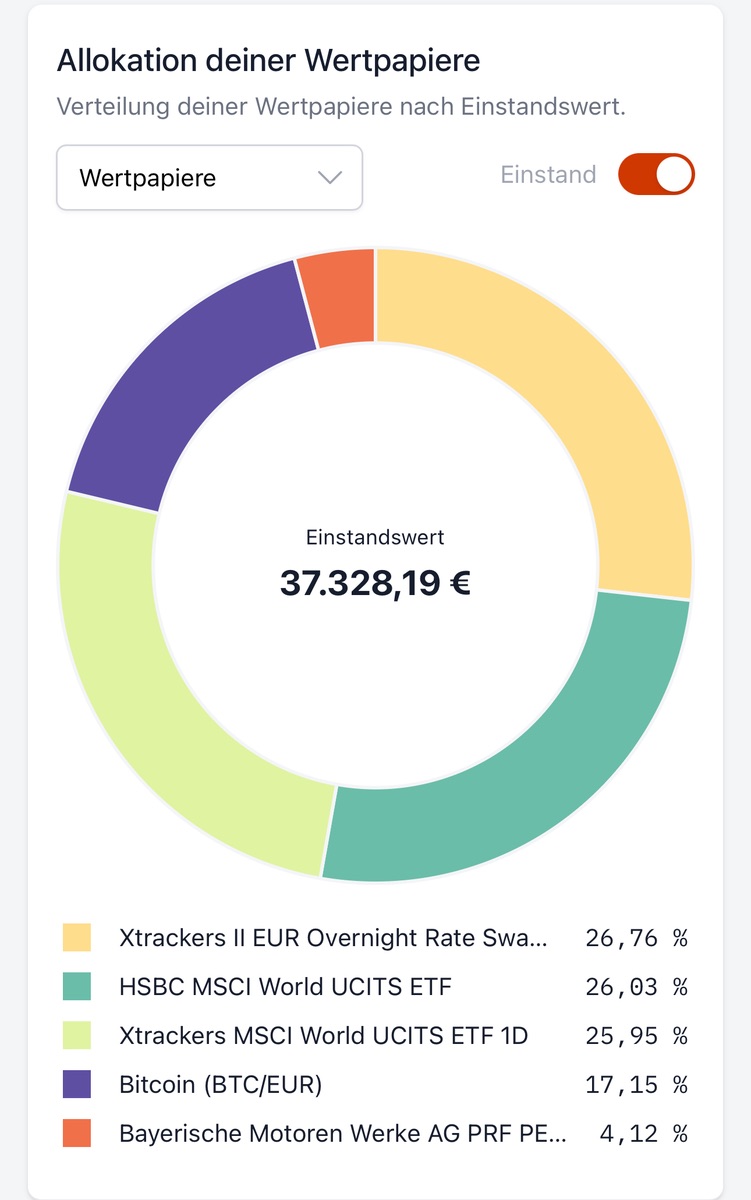The width and height of the screenshot is (751, 1200).
Task: Select the purple Bitcoin donut segment
Action: 190,380
